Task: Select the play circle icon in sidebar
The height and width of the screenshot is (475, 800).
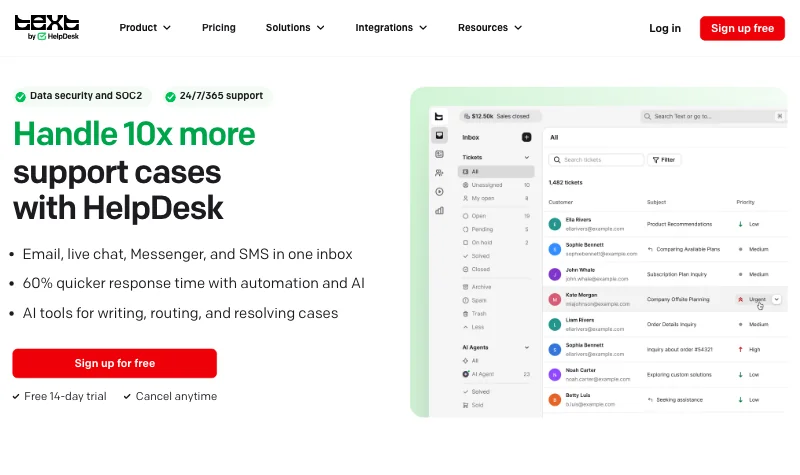Action: click(439, 192)
